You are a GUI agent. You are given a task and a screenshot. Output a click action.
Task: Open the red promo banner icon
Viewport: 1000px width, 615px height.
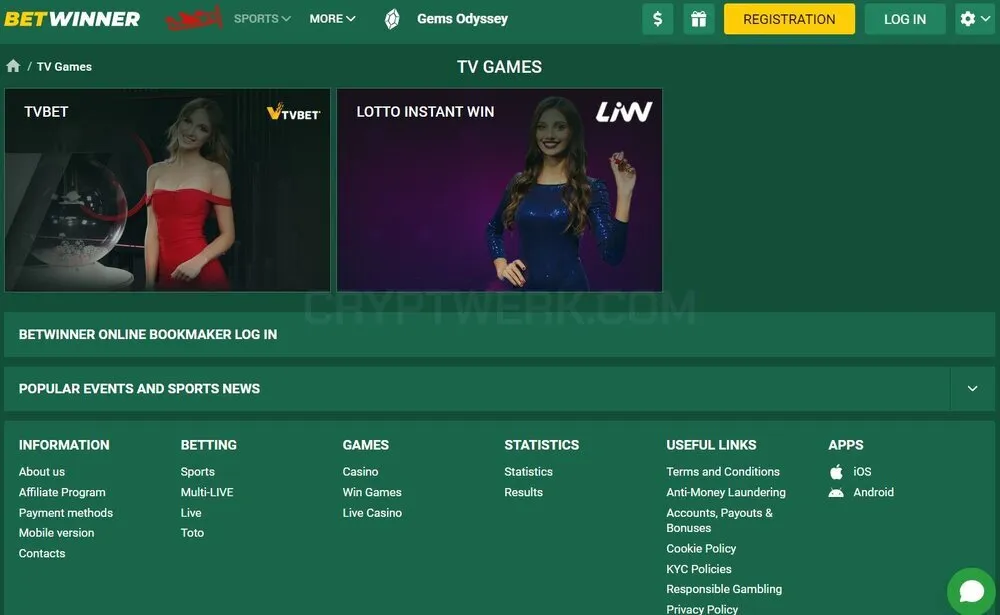coord(195,19)
